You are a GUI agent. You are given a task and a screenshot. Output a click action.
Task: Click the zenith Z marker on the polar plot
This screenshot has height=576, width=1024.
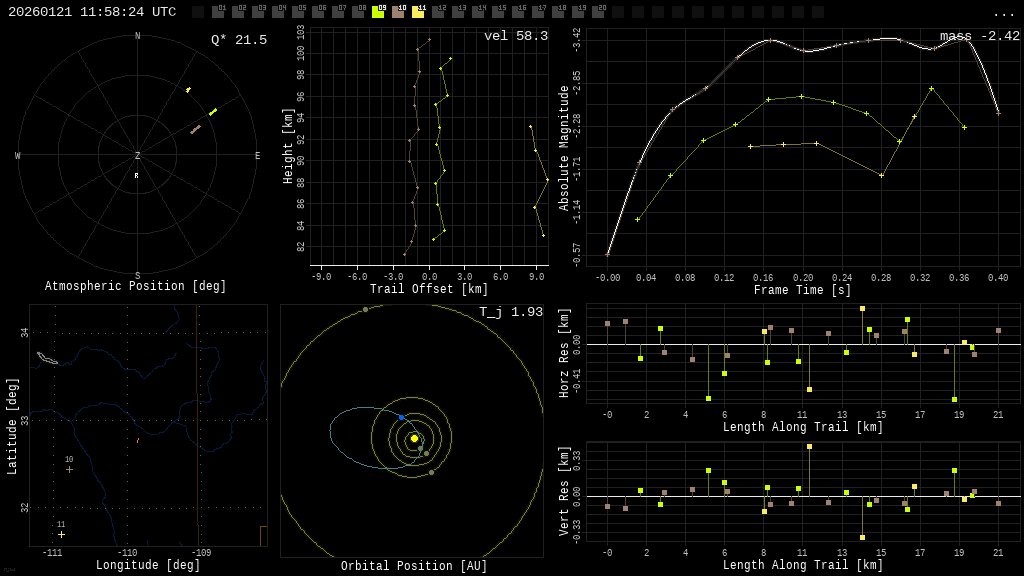pos(137,156)
